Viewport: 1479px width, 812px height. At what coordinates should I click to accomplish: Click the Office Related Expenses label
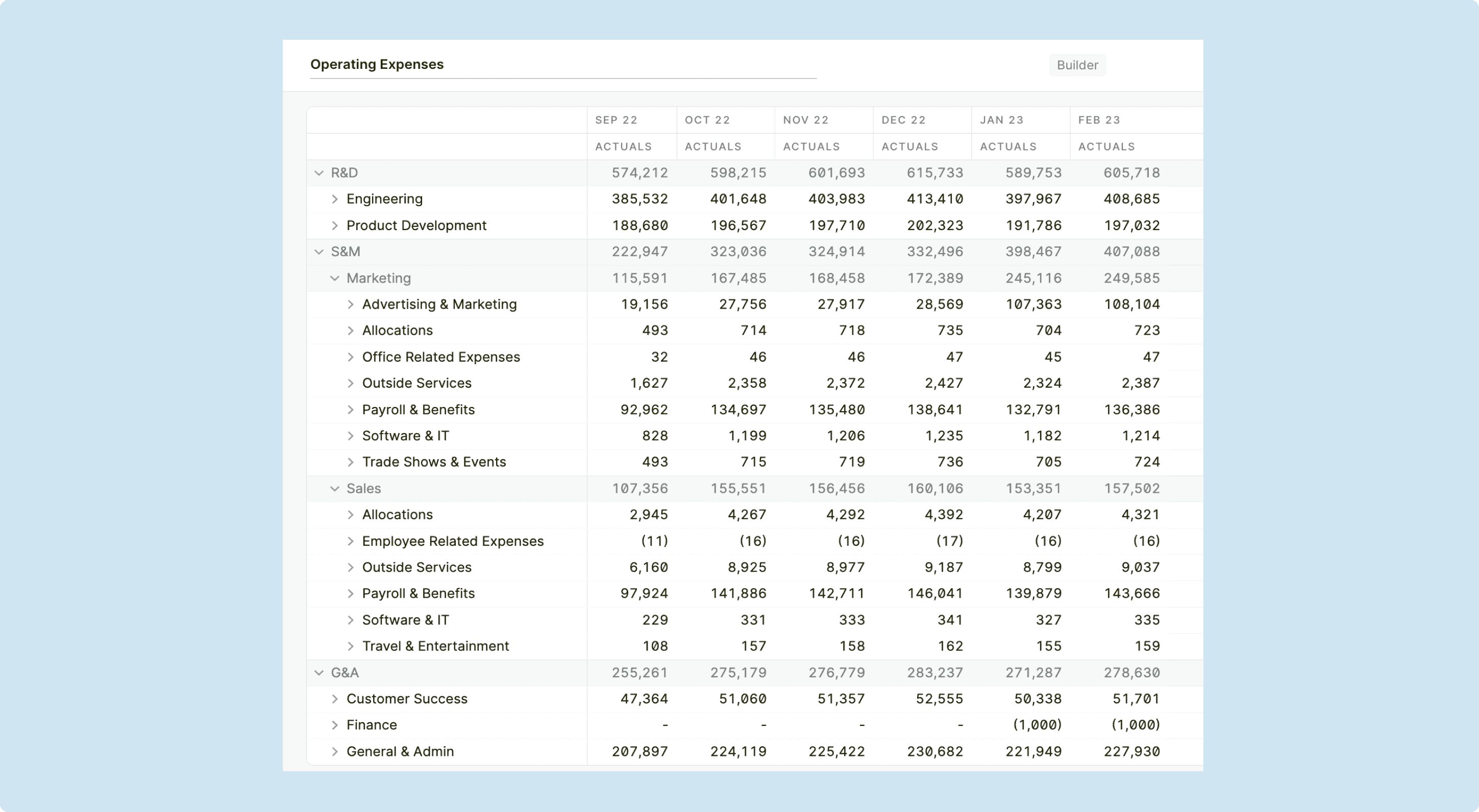[441, 357]
